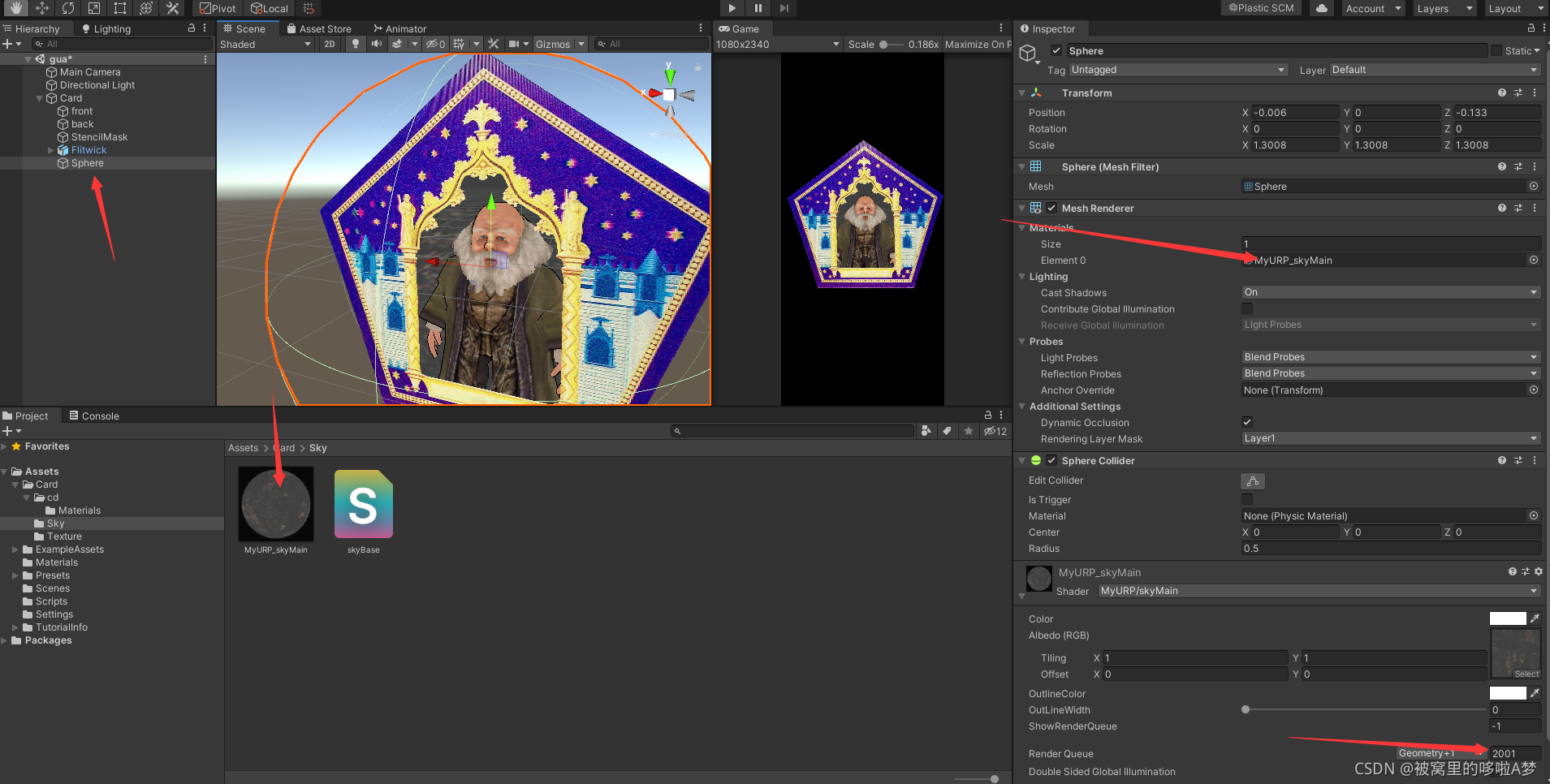Select the combined Transform tool
The width and height of the screenshot is (1550, 784).
click(146, 8)
